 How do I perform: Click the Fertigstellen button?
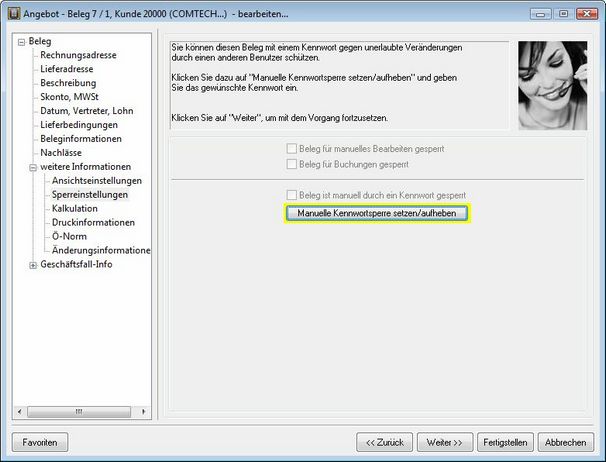click(x=506, y=442)
